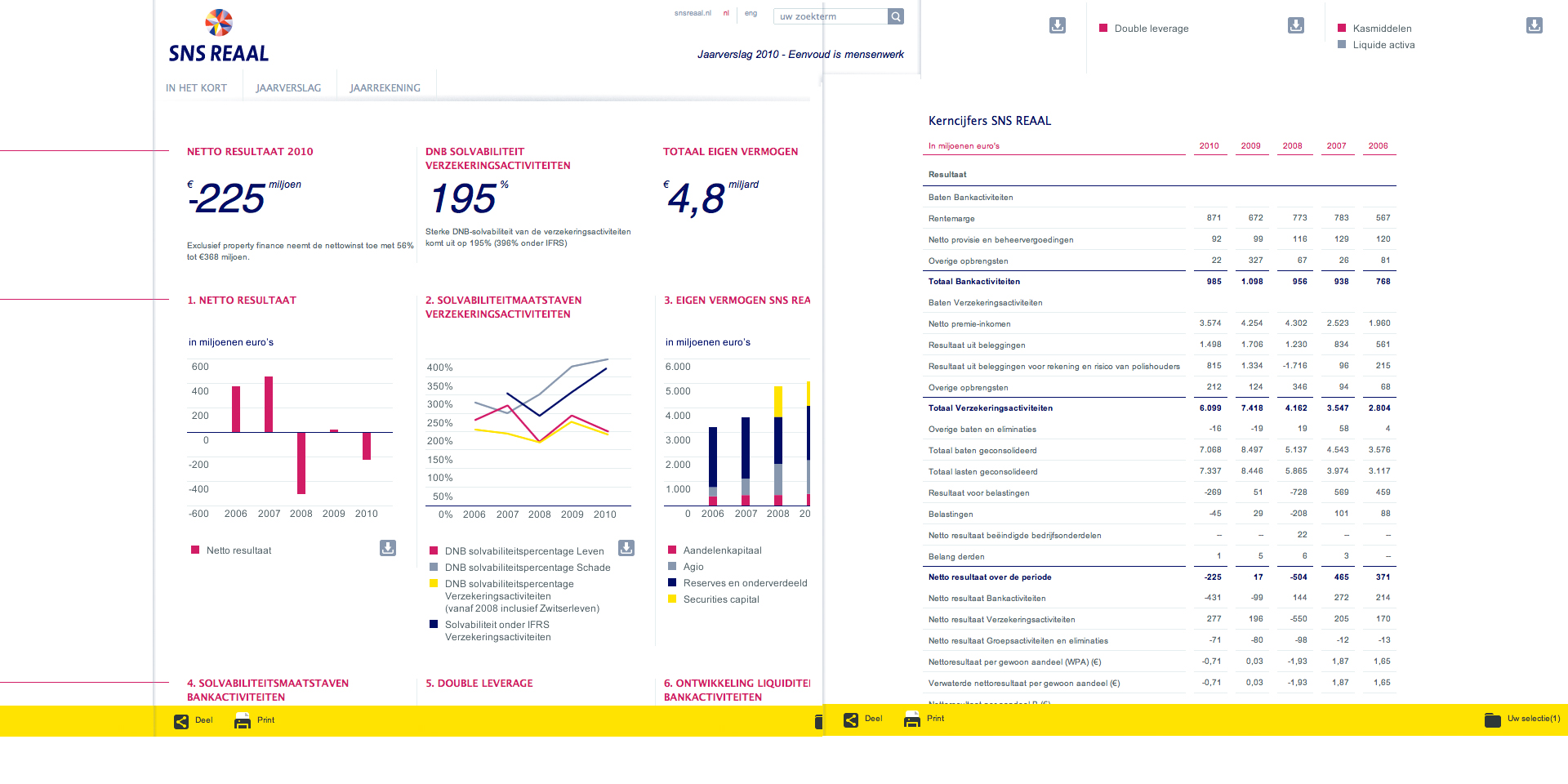Open the JAARREKENING tab
1568x784 pixels.
point(385,88)
